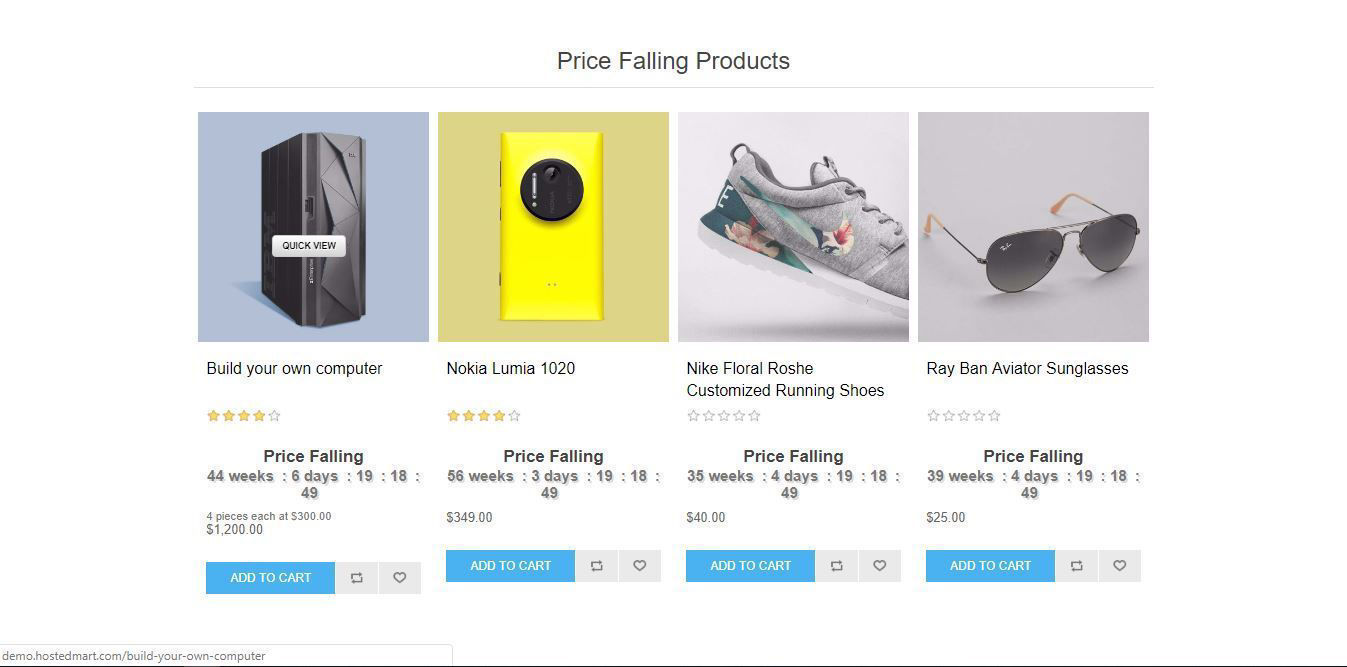1347x667 pixels.
Task: Add Nike Floral Roshe shoes to cart
Action: click(750, 565)
